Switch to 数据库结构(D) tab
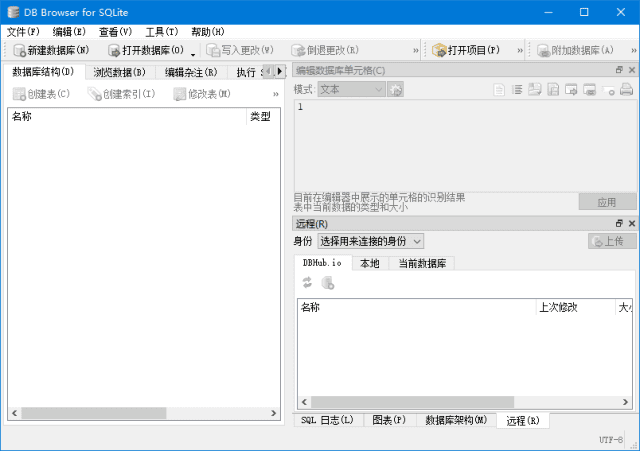Image resolution: width=640 pixels, height=451 pixels. (x=43, y=72)
